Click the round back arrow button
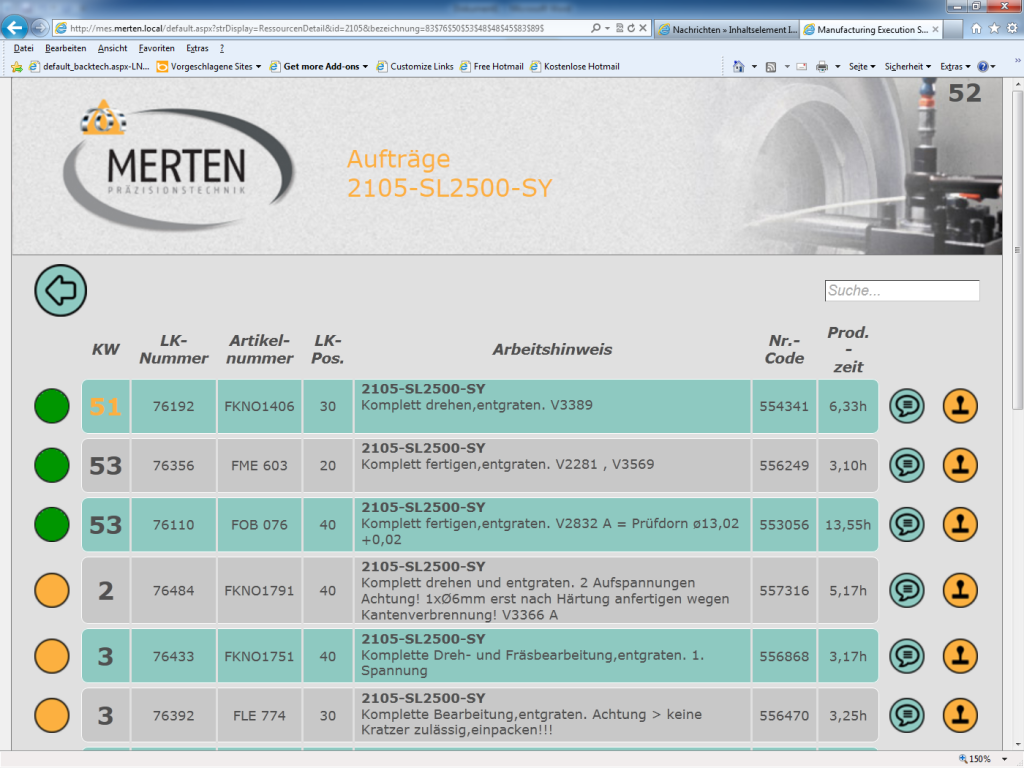 pos(61,291)
